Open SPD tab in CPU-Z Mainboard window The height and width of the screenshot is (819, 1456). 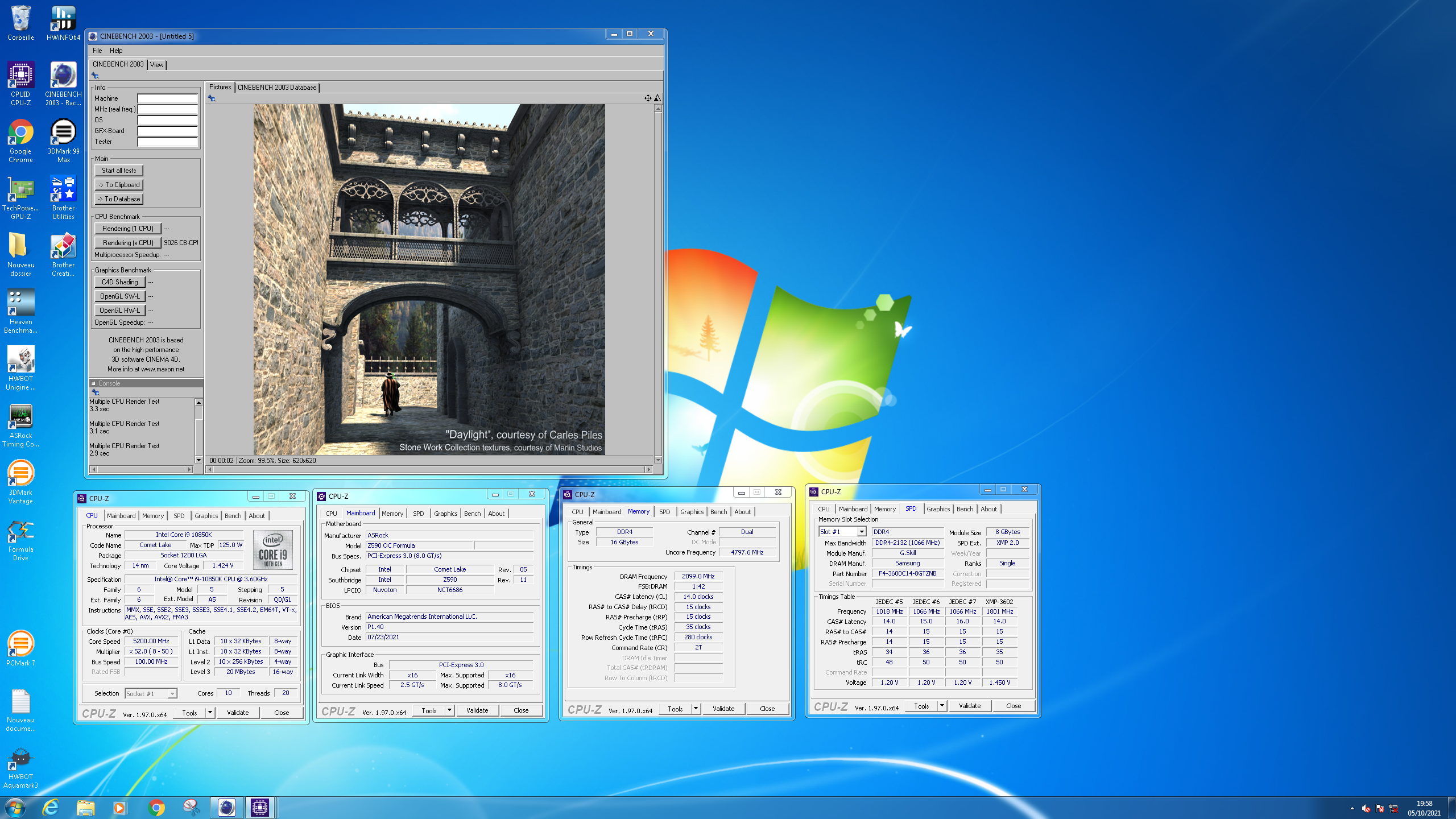(x=419, y=514)
